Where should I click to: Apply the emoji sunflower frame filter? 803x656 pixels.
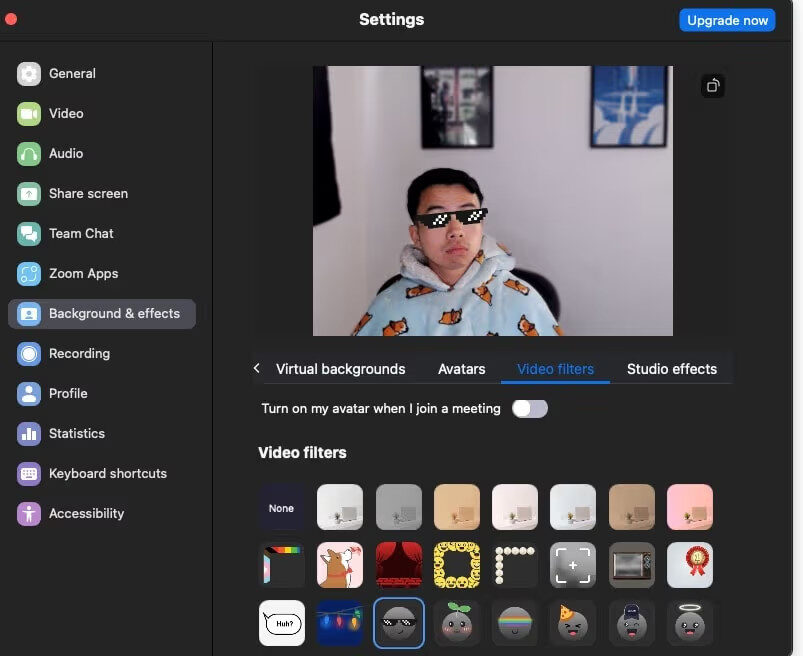456,566
